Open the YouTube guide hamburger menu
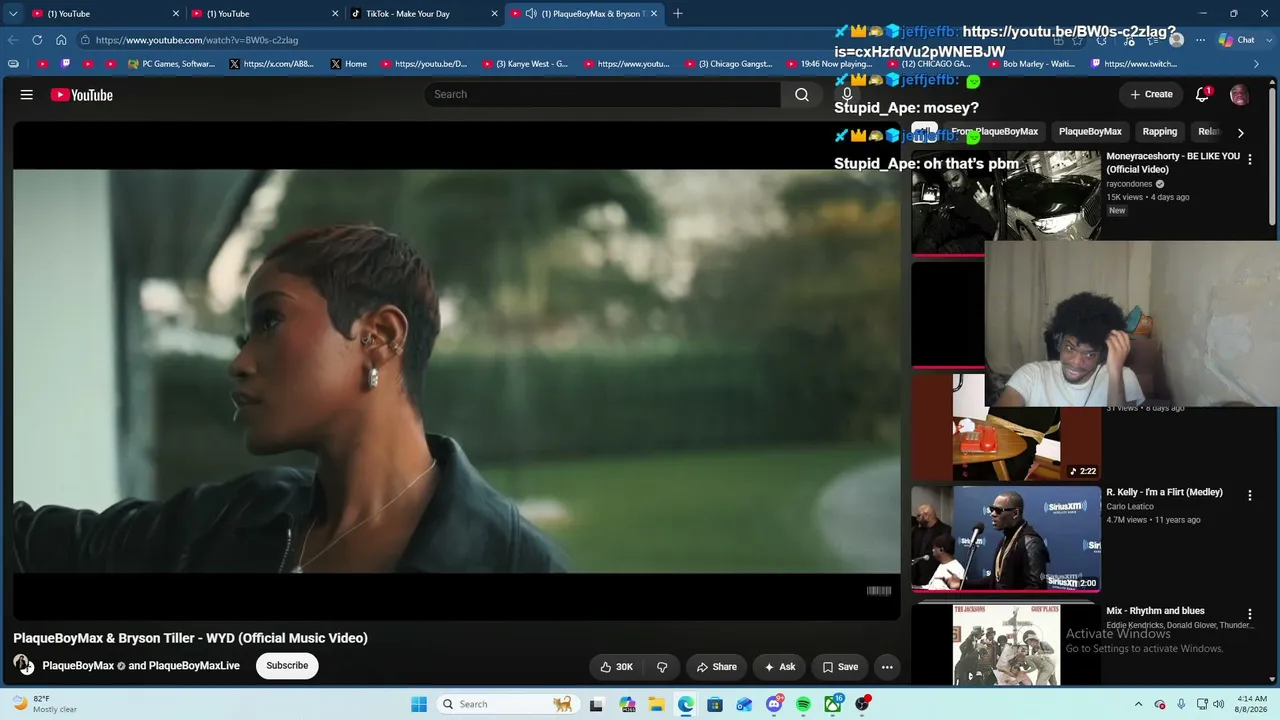Viewport: 1280px width, 720px height. click(x=27, y=95)
